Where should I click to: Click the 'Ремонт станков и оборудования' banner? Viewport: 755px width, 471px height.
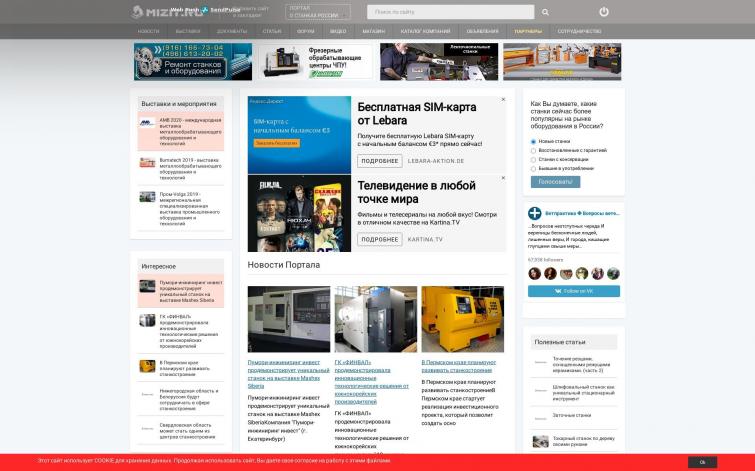click(x=193, y=62)
